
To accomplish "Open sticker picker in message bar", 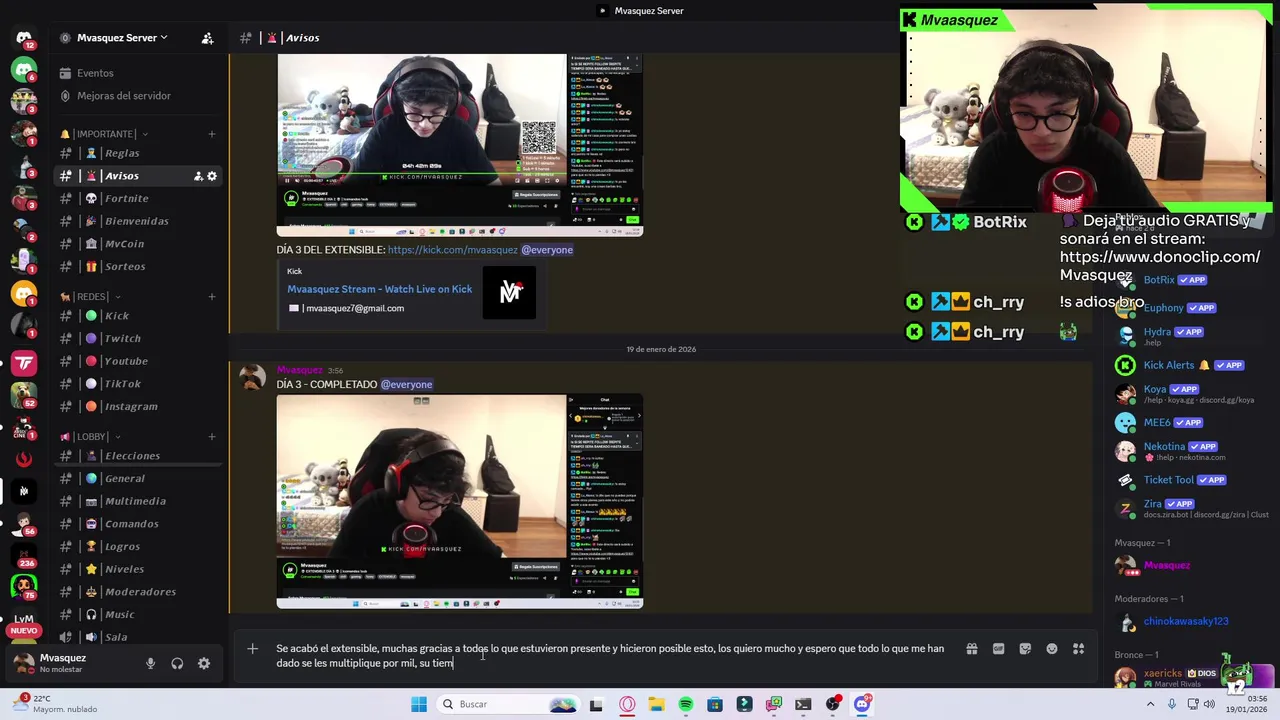I will [1025, 649].
